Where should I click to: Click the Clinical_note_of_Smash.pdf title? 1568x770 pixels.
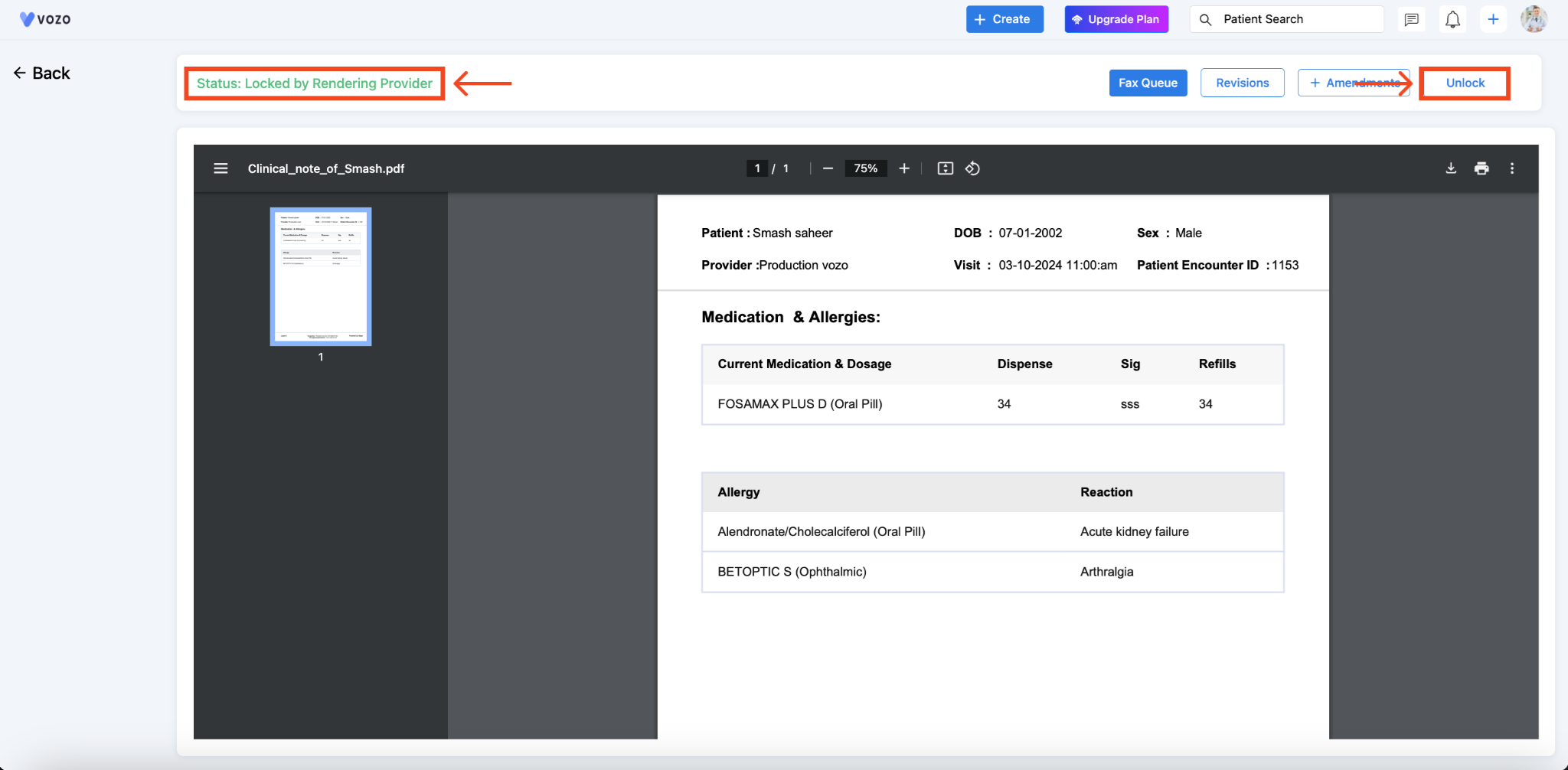326,168
